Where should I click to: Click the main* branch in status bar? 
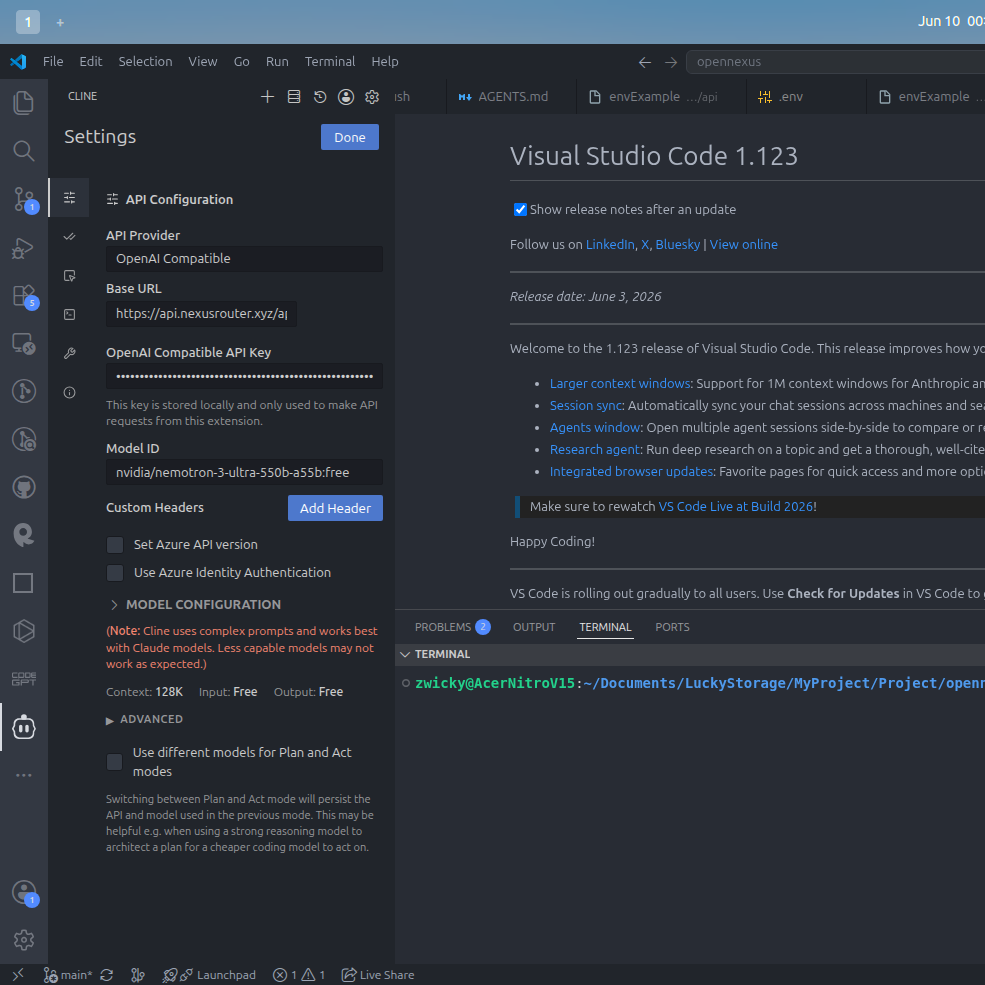click(68, 975)
